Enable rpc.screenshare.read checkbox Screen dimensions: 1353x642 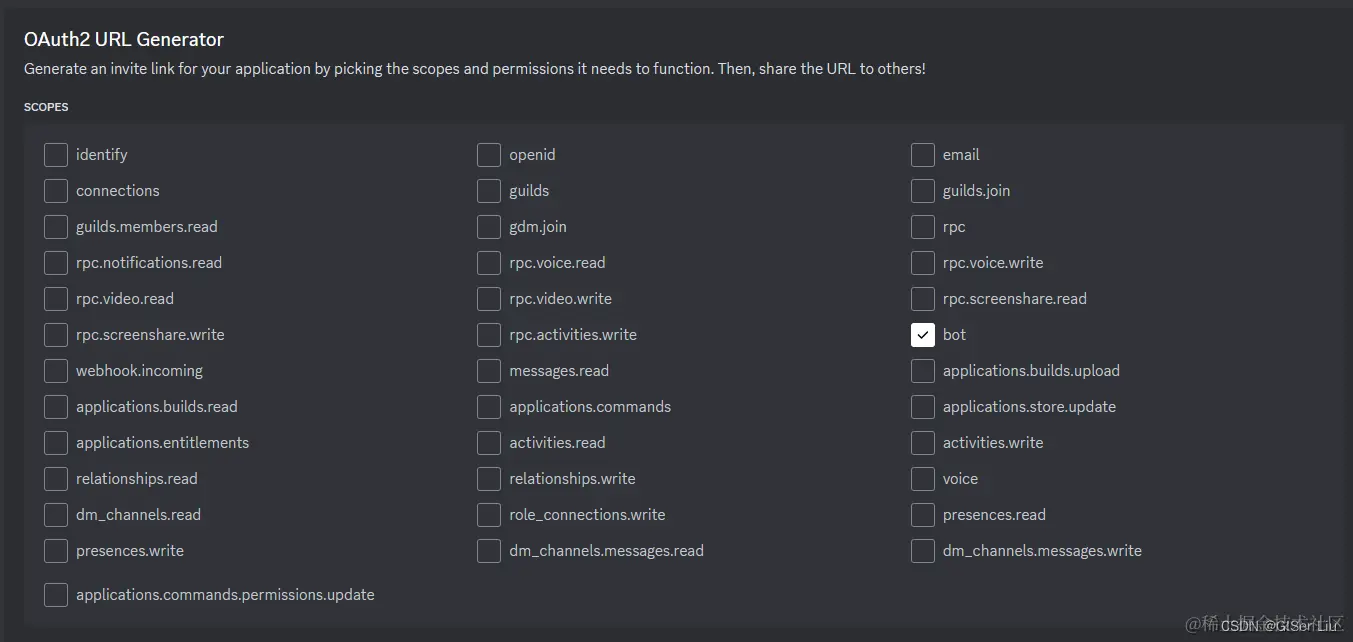pos(923,299)
